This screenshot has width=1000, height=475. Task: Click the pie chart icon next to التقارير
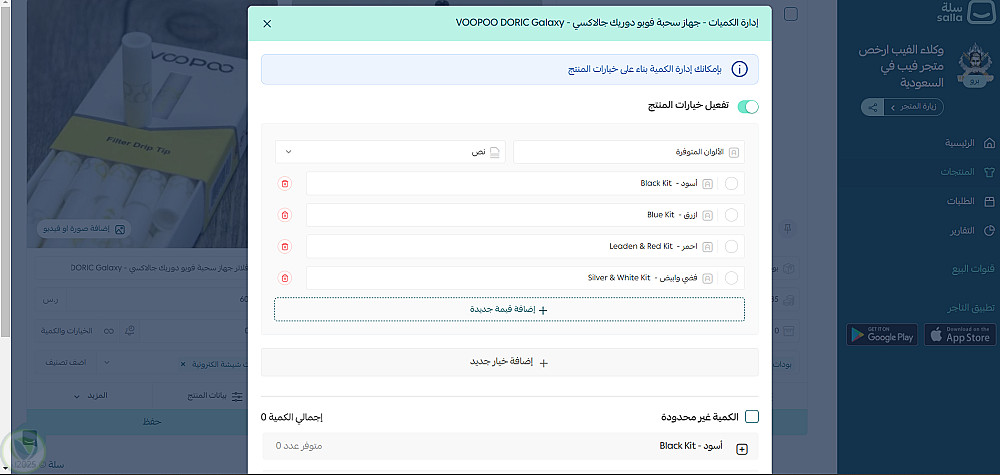coord(990,231)
